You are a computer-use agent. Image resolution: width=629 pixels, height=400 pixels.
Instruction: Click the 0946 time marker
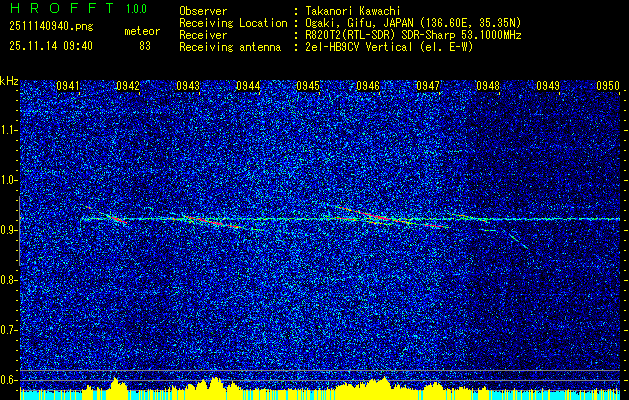pos(368,86)
